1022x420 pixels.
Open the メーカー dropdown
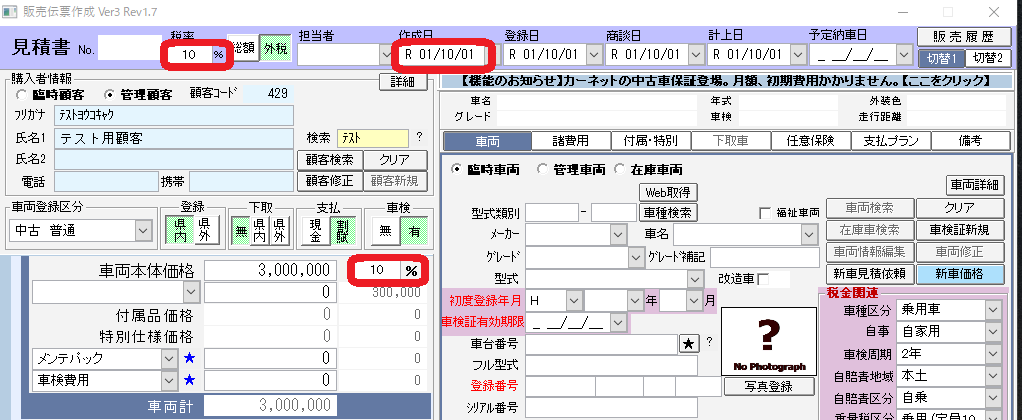(x=618, y=234)
